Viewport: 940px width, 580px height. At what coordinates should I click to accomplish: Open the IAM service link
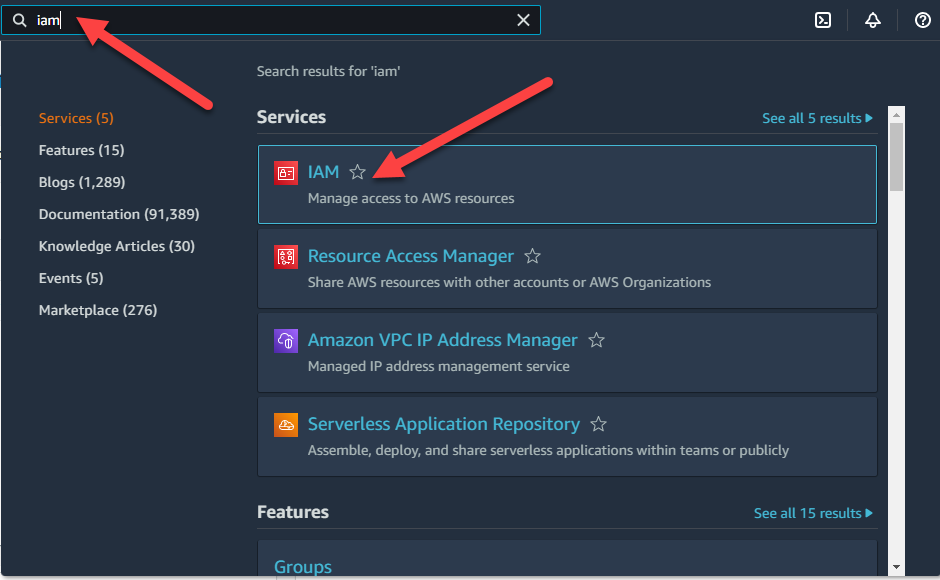click(323, 172)
